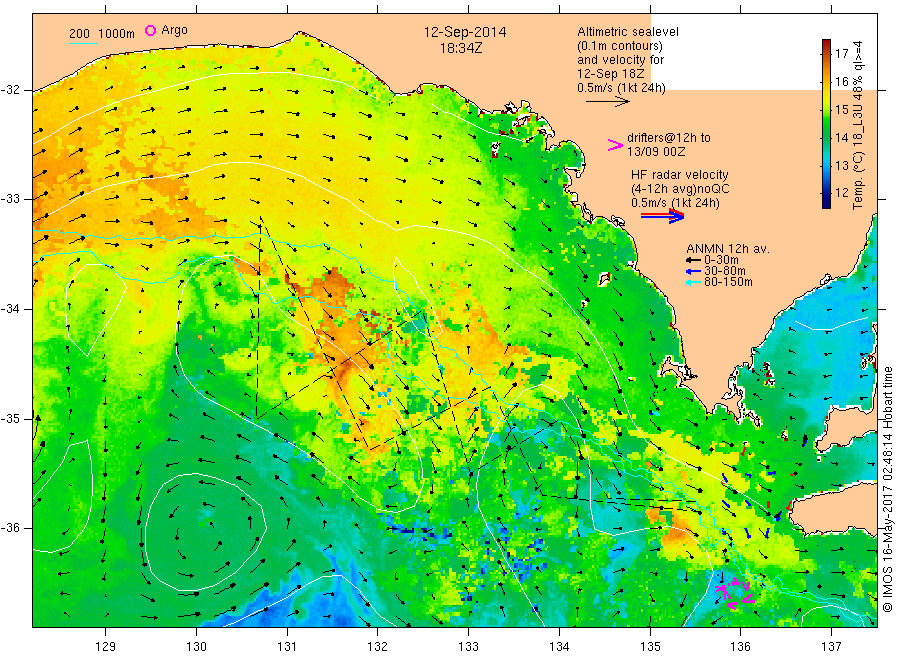
Task: Click the 'Altimetric sealevel' legend text
Action: point(628,32)
